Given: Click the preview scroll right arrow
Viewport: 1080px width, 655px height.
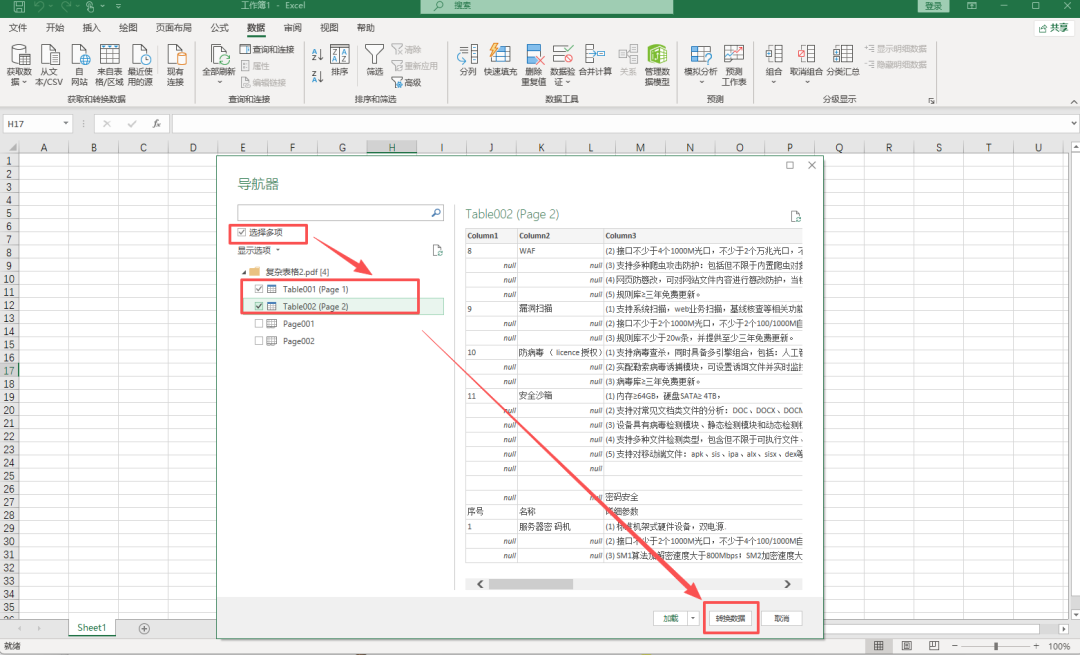Looking at the screenshot, I should pyautogui.click(x=787, y=584).
